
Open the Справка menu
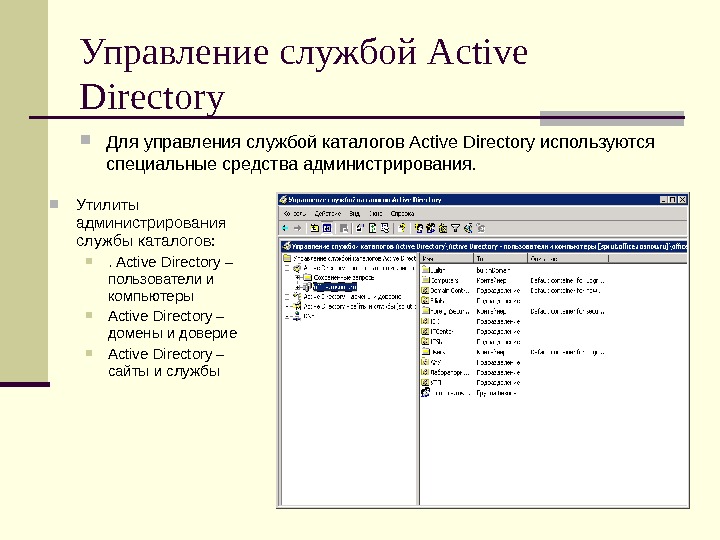point(402,214)
